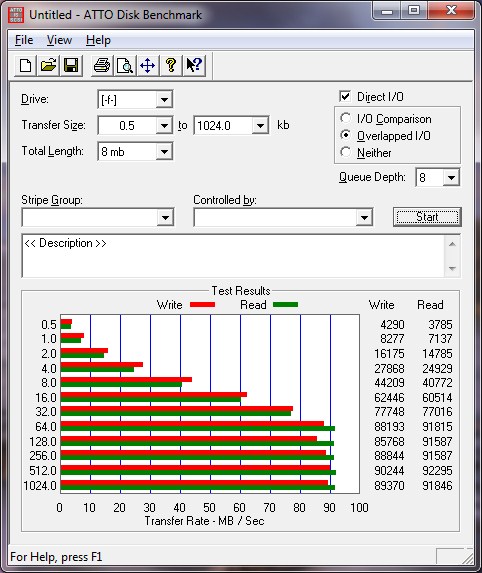This screenshot has width=482, height=573.
Task: Click the Description scrollbar down arrow
Action: coord(452,268)
